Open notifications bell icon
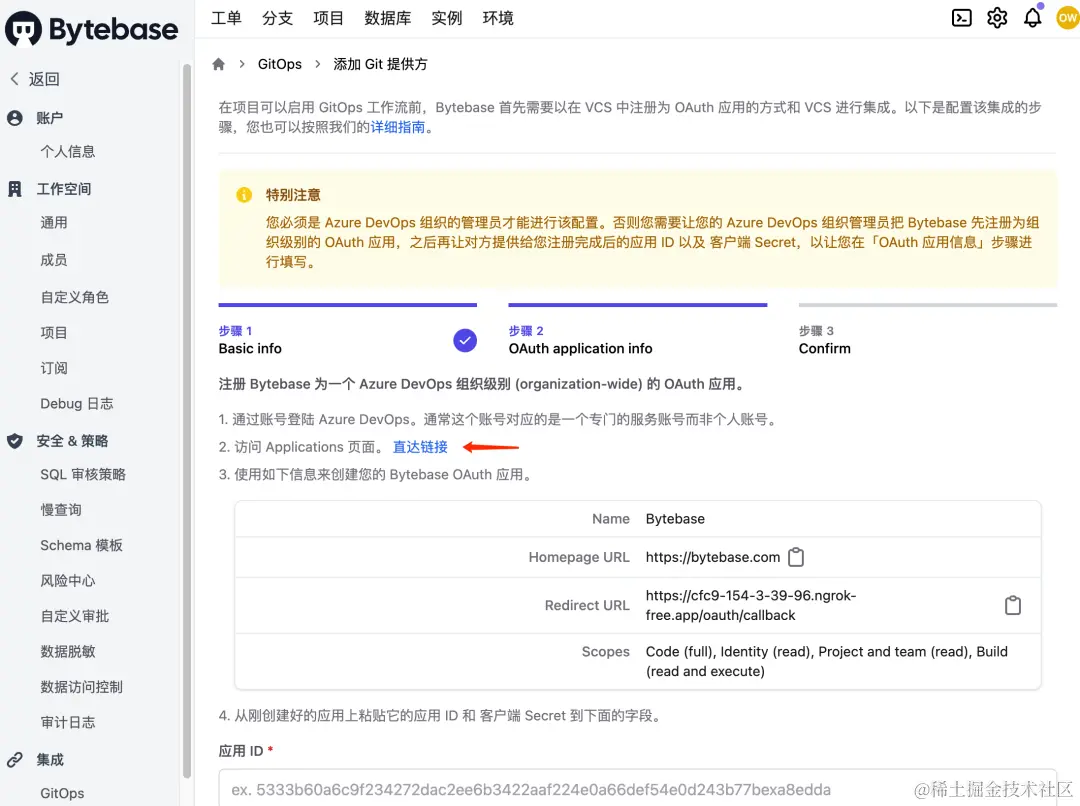The width and height of the screenshot is (1080, 806). (1032, 18)
